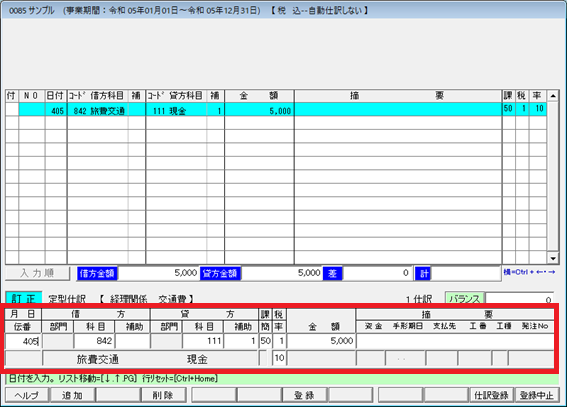Click the 金額 field showing 5,000
Image resolution: width=567 pixels, height=407 pixels.
pyautogui.click(x=321, y=341)
